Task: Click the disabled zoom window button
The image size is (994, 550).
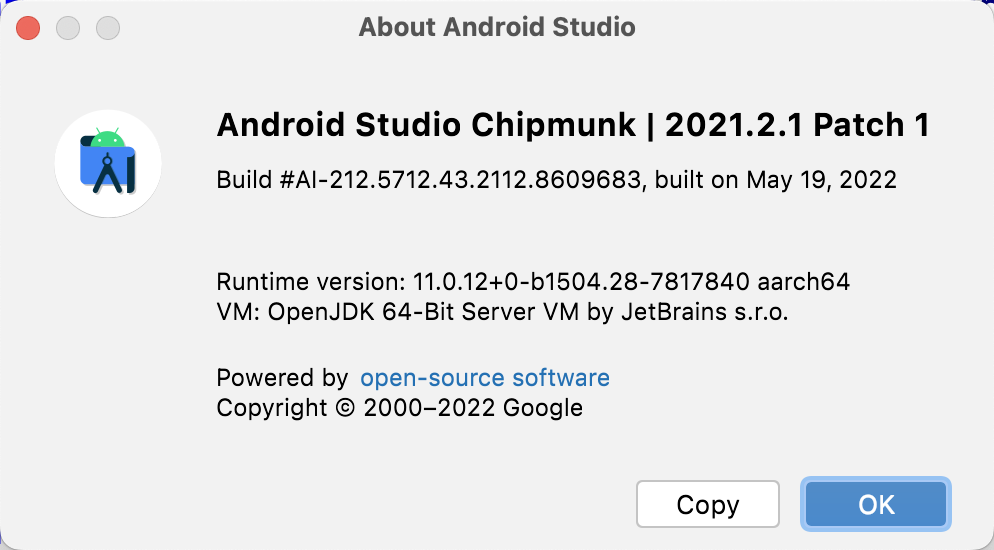Action: click(108, 27)
